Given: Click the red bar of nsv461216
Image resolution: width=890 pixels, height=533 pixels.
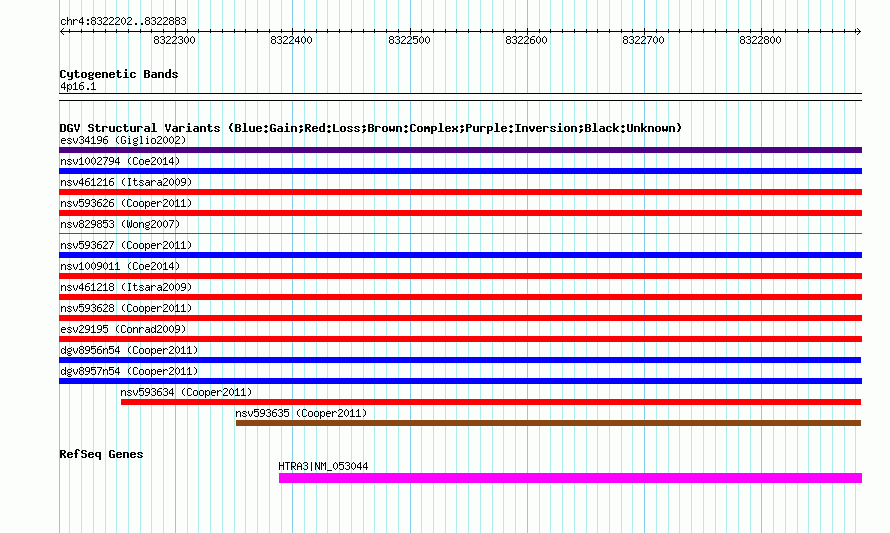Looking at the screenshot, I should pos(460,192).
